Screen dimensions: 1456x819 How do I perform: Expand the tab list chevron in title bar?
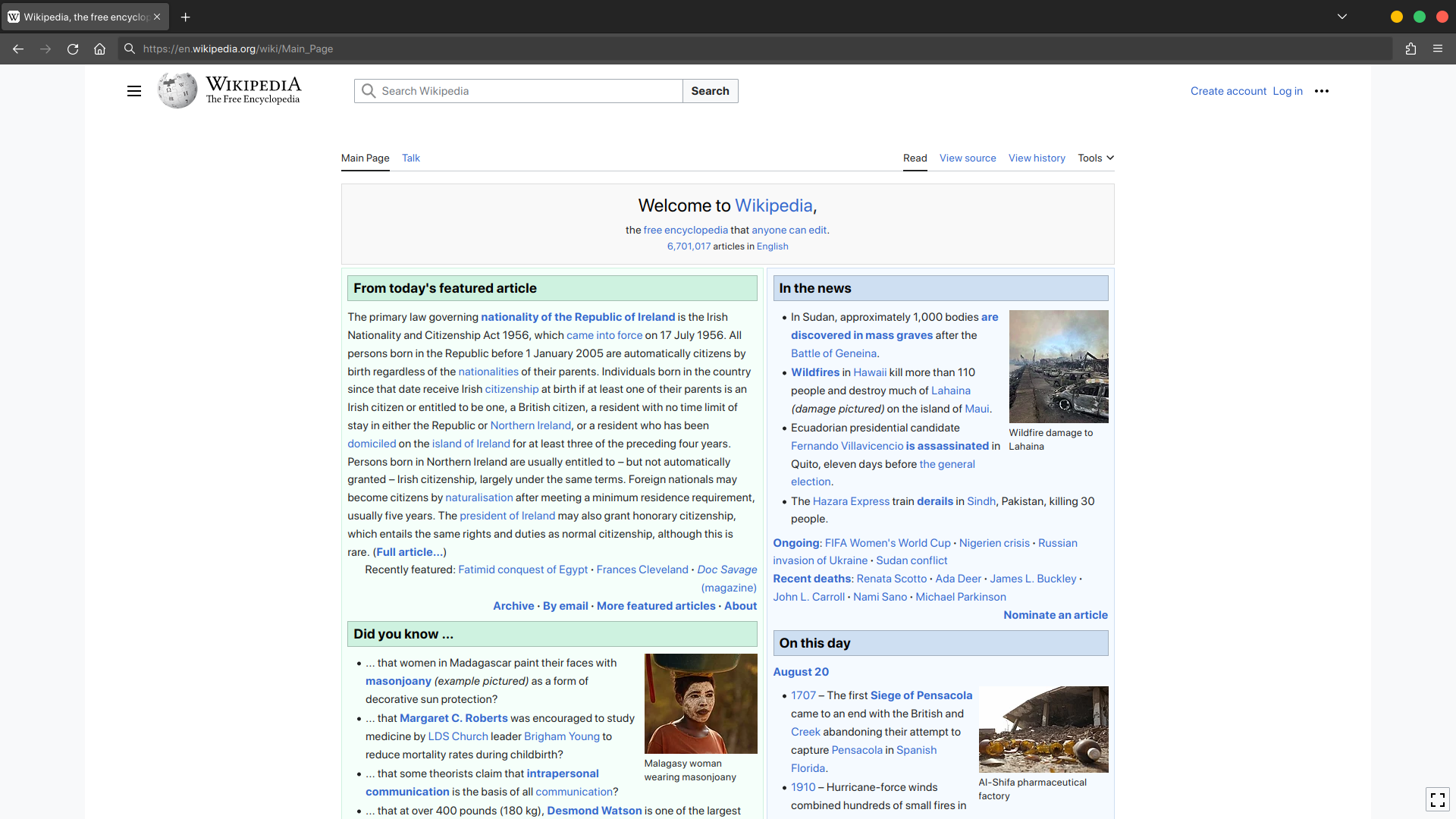click(x=1342, y=17)
